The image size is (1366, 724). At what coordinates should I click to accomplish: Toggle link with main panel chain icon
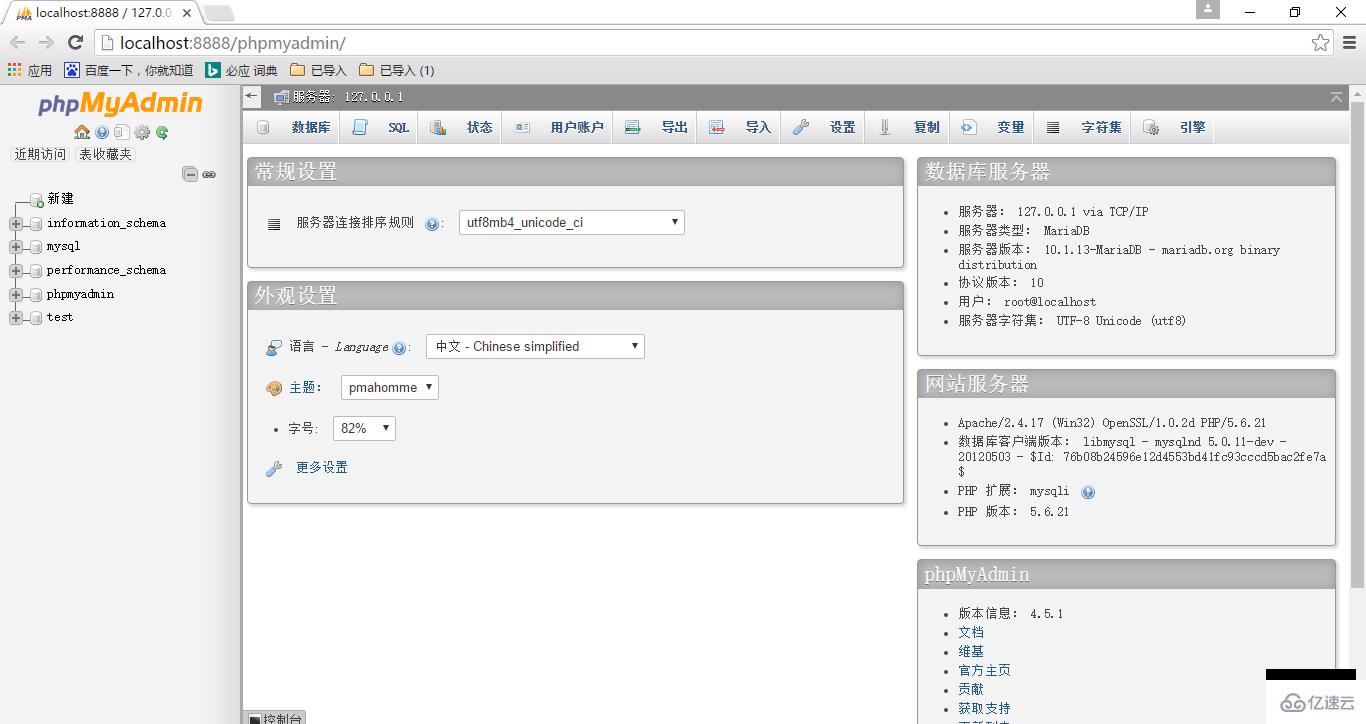pyautogui.click(x=209, y=174)
